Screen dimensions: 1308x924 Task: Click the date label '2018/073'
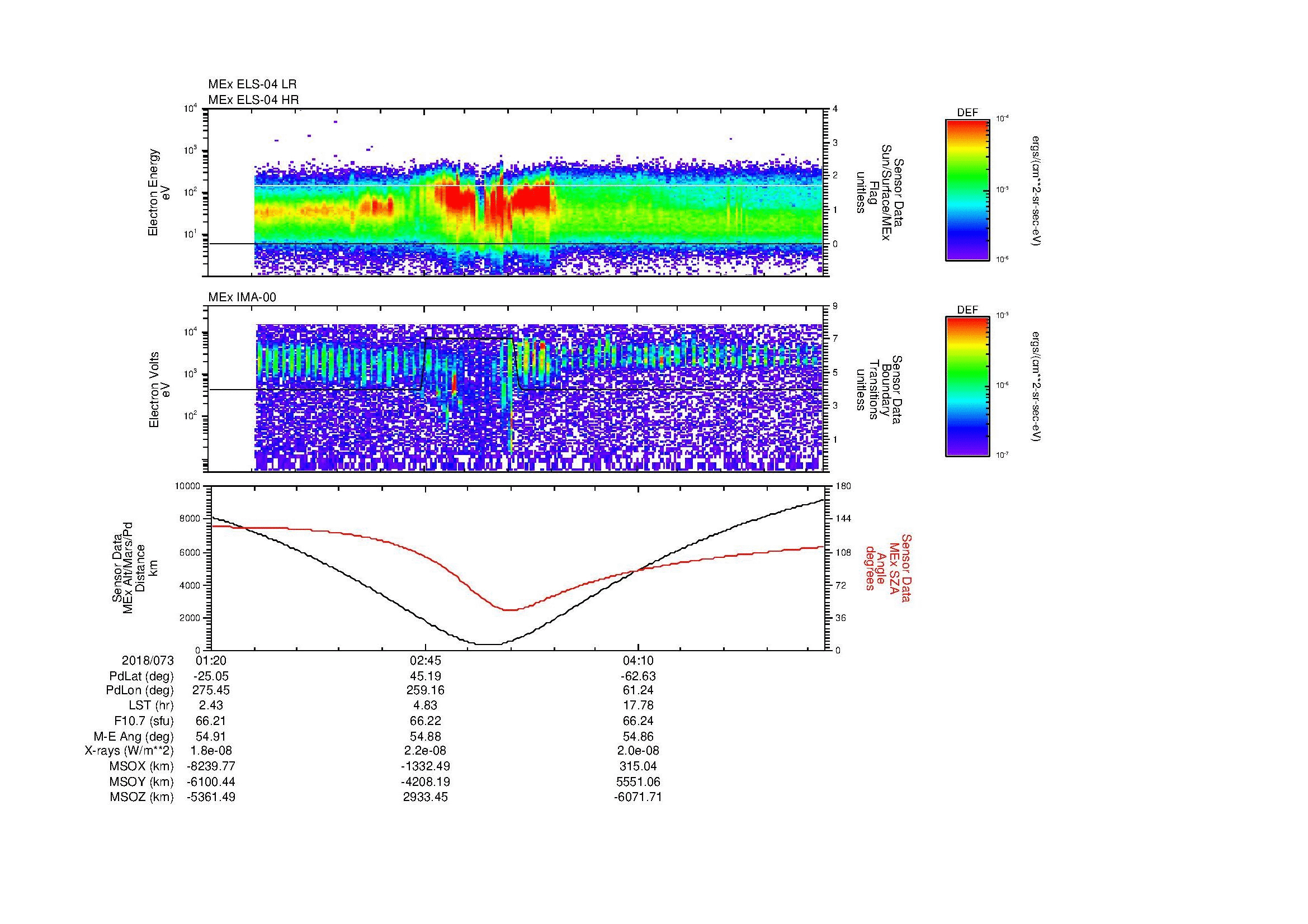pos(148,660)
